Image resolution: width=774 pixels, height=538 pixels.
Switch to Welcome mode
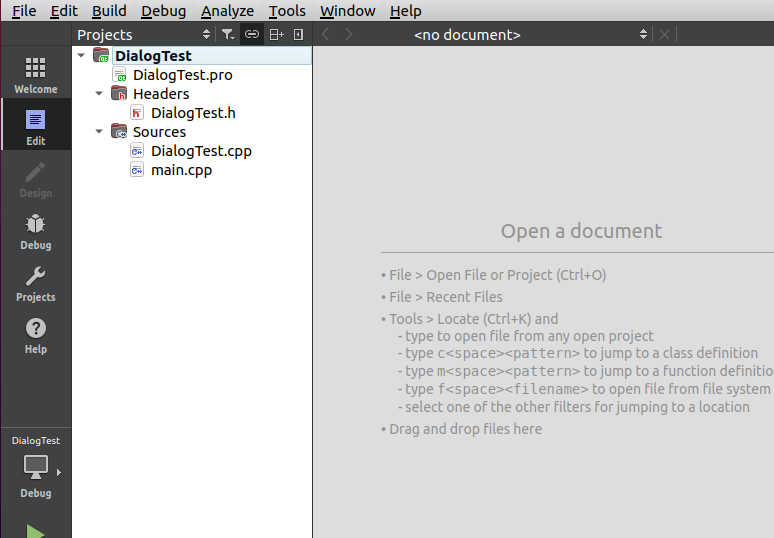pos(36,74)
